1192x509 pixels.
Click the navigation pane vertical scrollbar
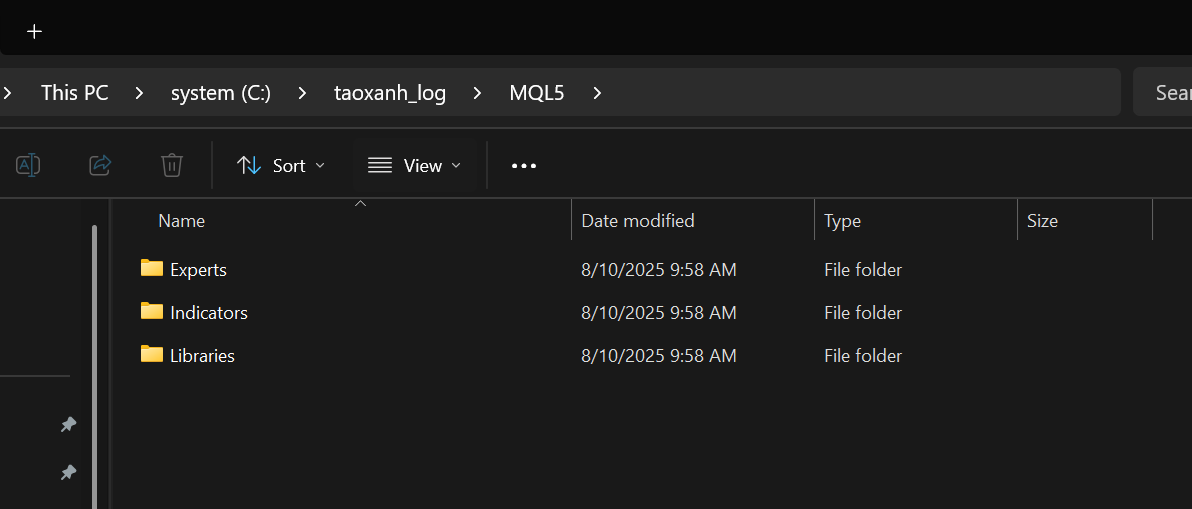pyautogui.click(x=95, y=350)
